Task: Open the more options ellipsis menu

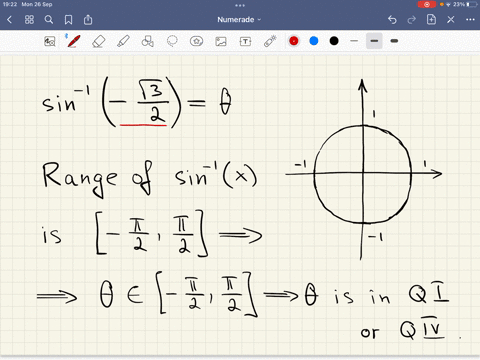Action: [470, 20]
